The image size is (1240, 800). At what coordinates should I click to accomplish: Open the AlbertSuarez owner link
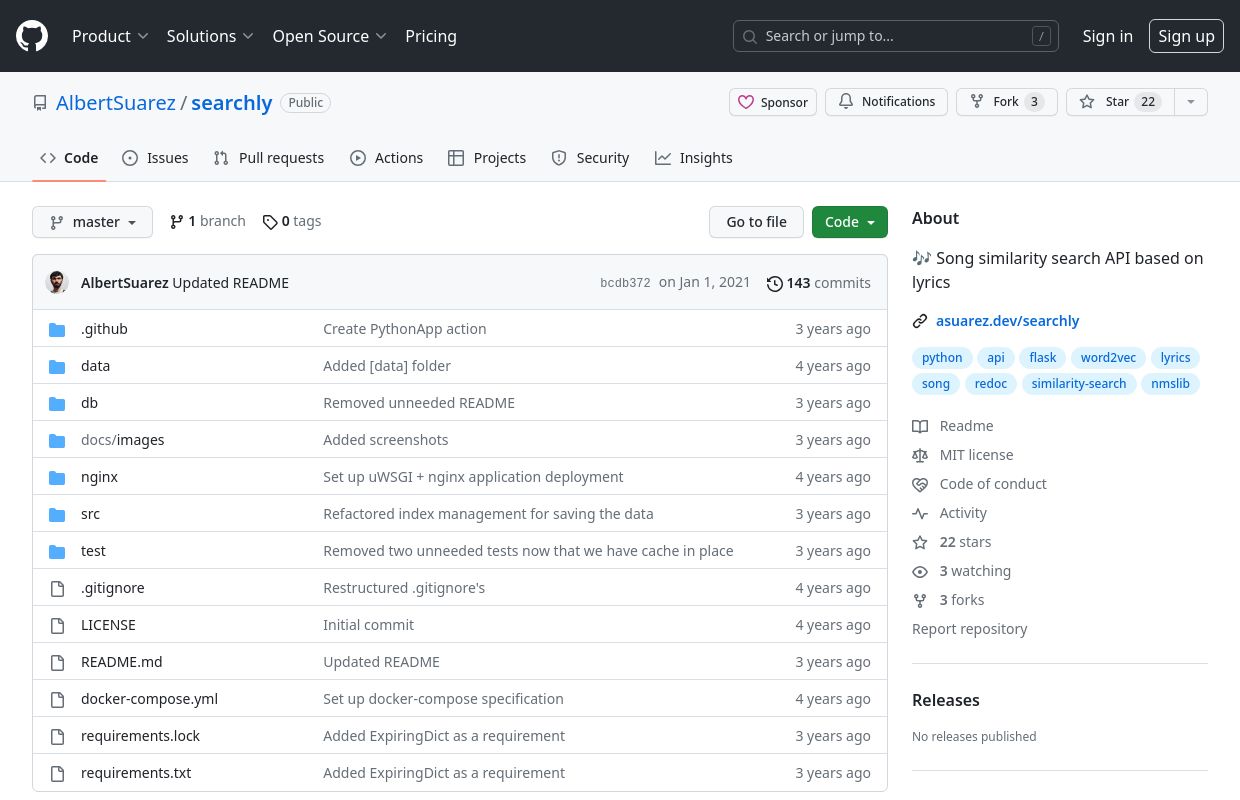point(116,103)
